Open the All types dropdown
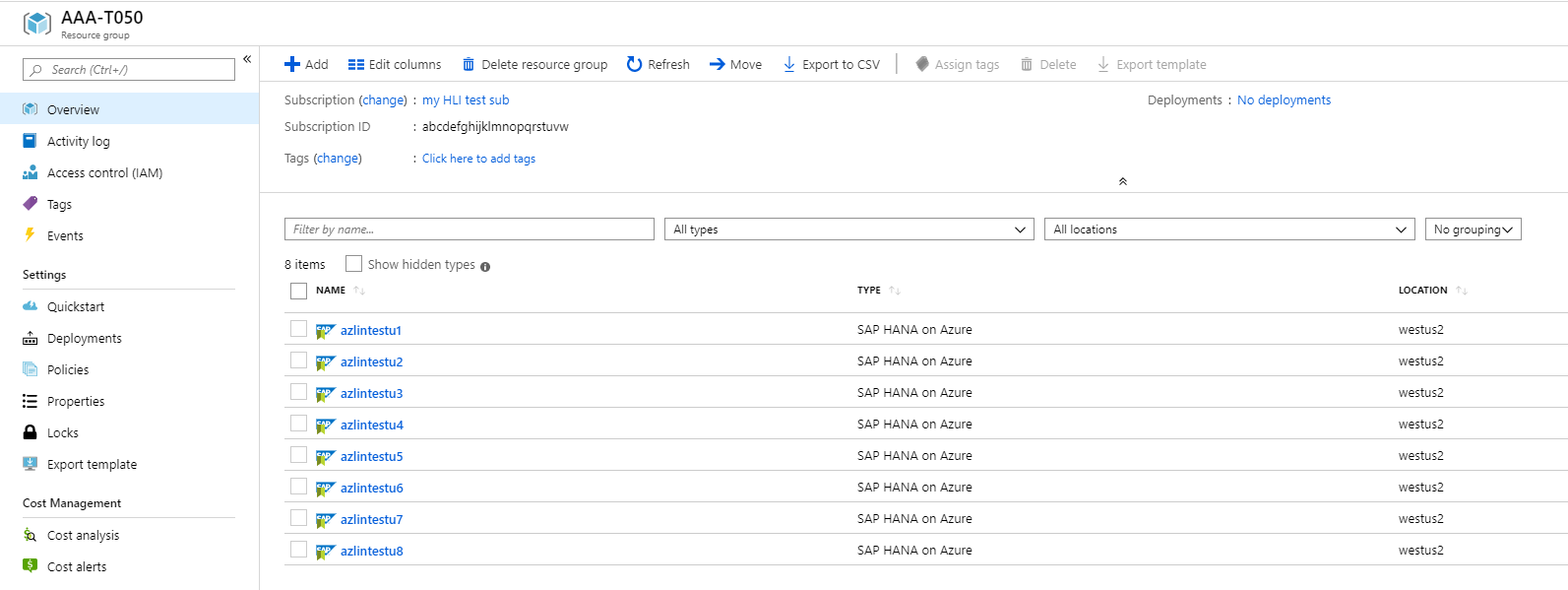Screen dimensions: 1568x590 849,229
